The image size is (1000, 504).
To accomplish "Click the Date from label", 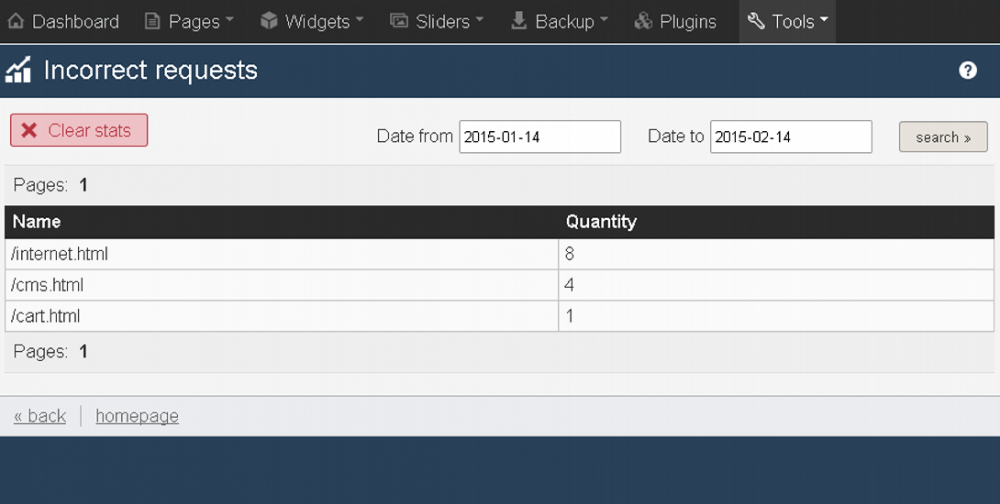I will coord(415,136).
